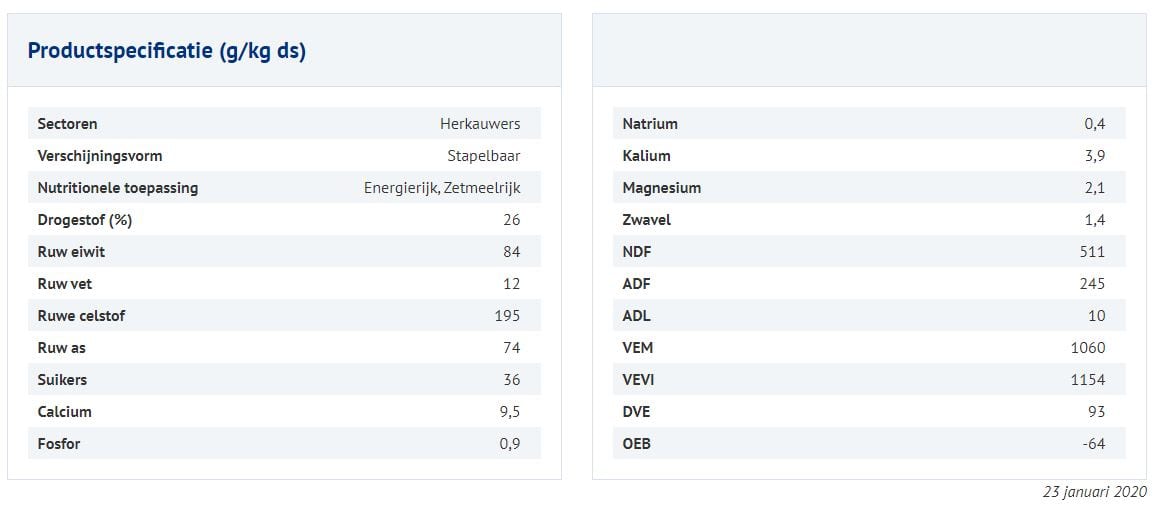Click the Fosfor row label
Screen dimensions: 1167x512
click(59, 444)
